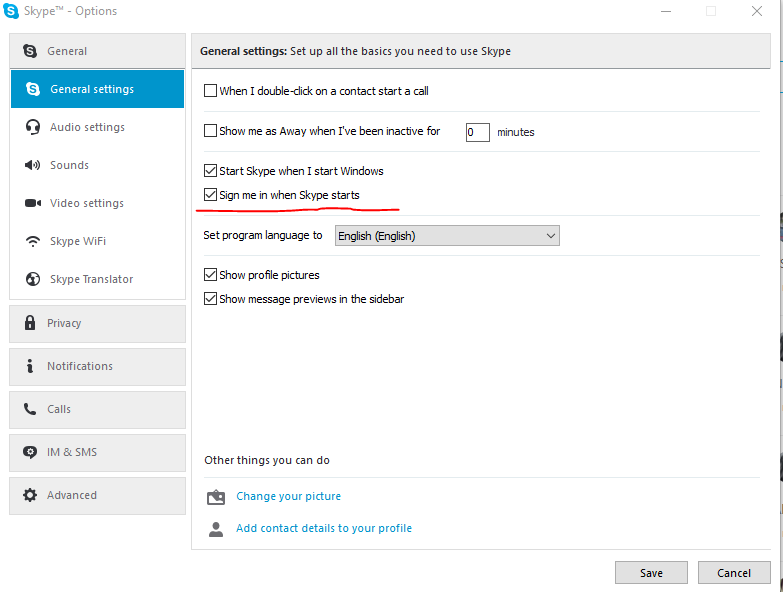Click the Save button
783x592 pixels.
[x=651, y=573]
